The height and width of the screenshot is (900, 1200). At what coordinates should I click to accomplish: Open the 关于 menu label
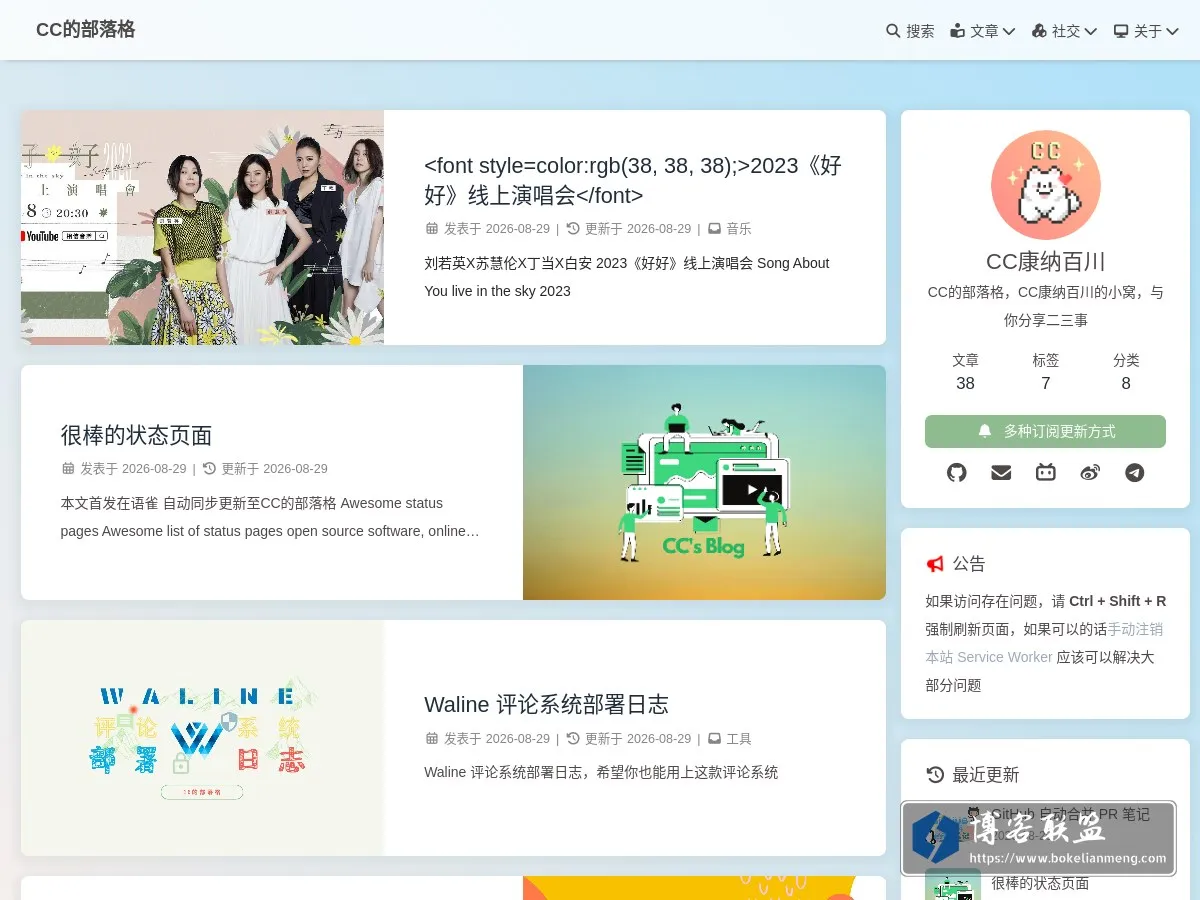point(1148,31)
